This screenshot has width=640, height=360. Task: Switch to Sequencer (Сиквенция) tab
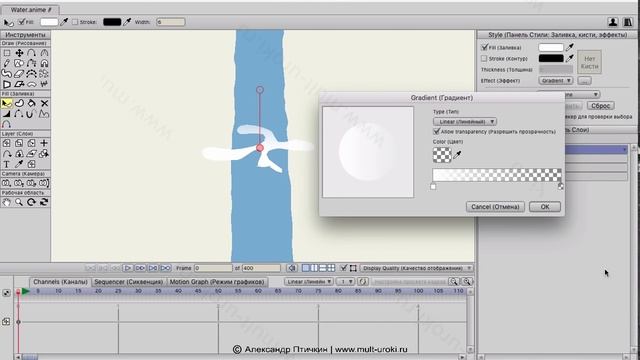[x=129, y=282]
